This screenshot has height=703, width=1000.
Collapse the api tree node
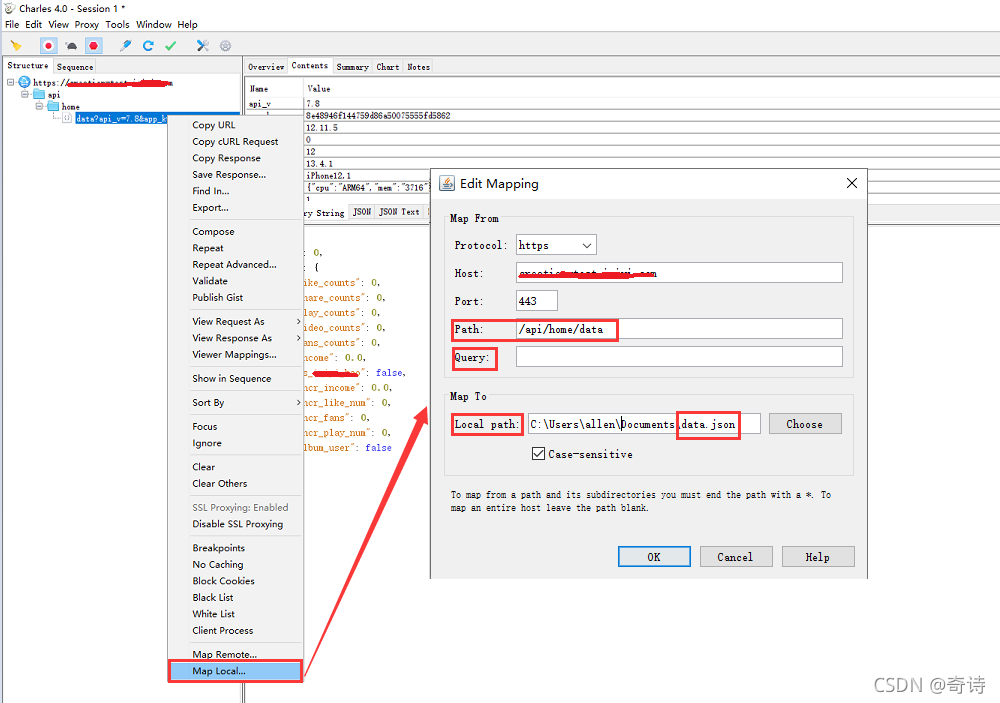click(25, 94)
